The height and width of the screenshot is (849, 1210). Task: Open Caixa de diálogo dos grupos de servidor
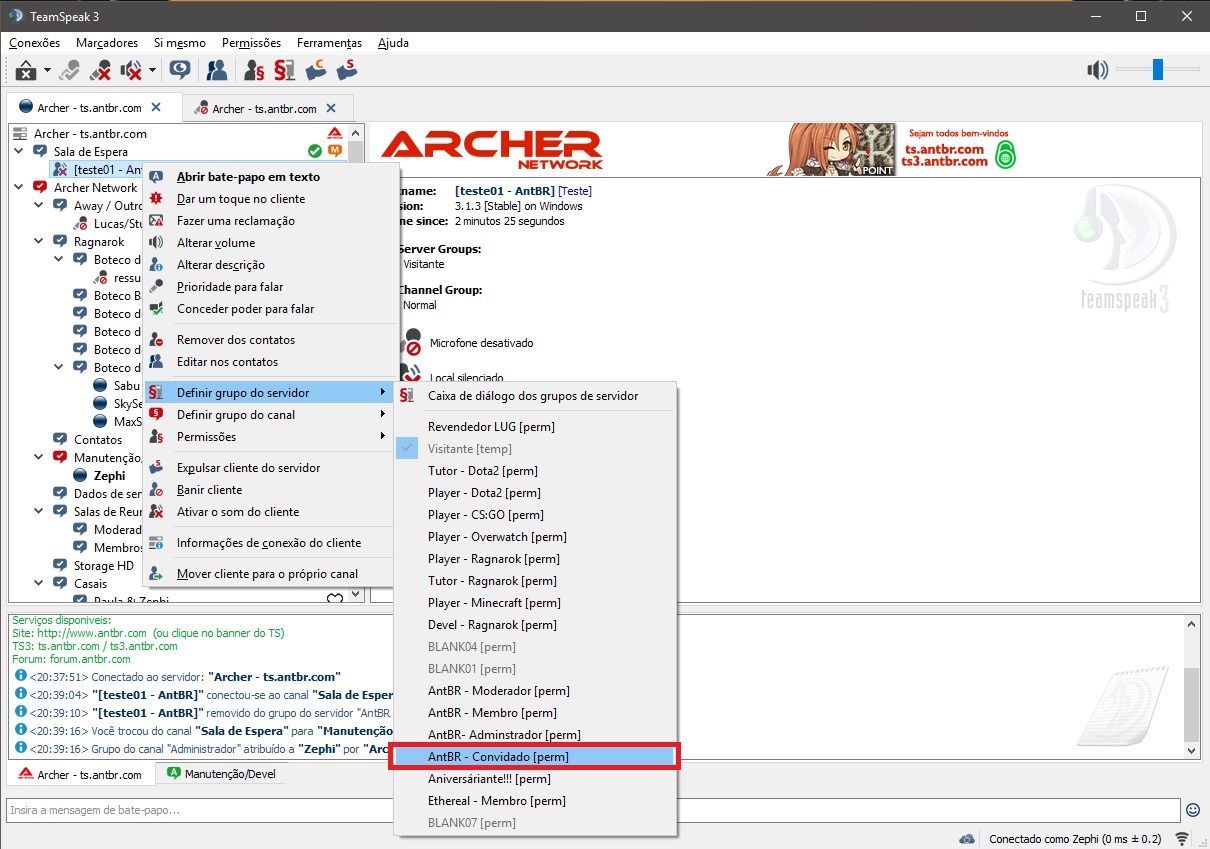(535, 395)
